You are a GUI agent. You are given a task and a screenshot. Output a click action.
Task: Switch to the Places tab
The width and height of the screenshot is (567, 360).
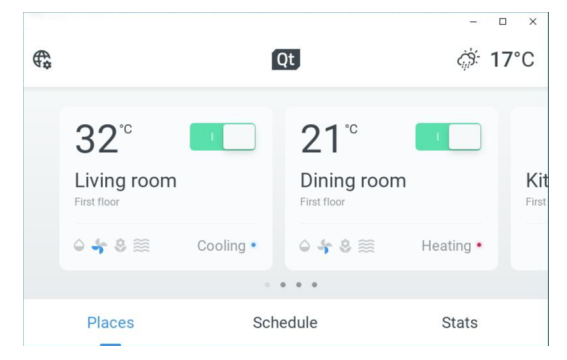point(110,322)
